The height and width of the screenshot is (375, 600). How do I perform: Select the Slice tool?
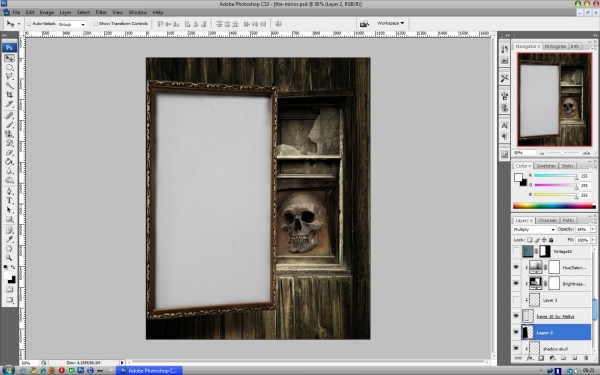(x=9, y=104)
